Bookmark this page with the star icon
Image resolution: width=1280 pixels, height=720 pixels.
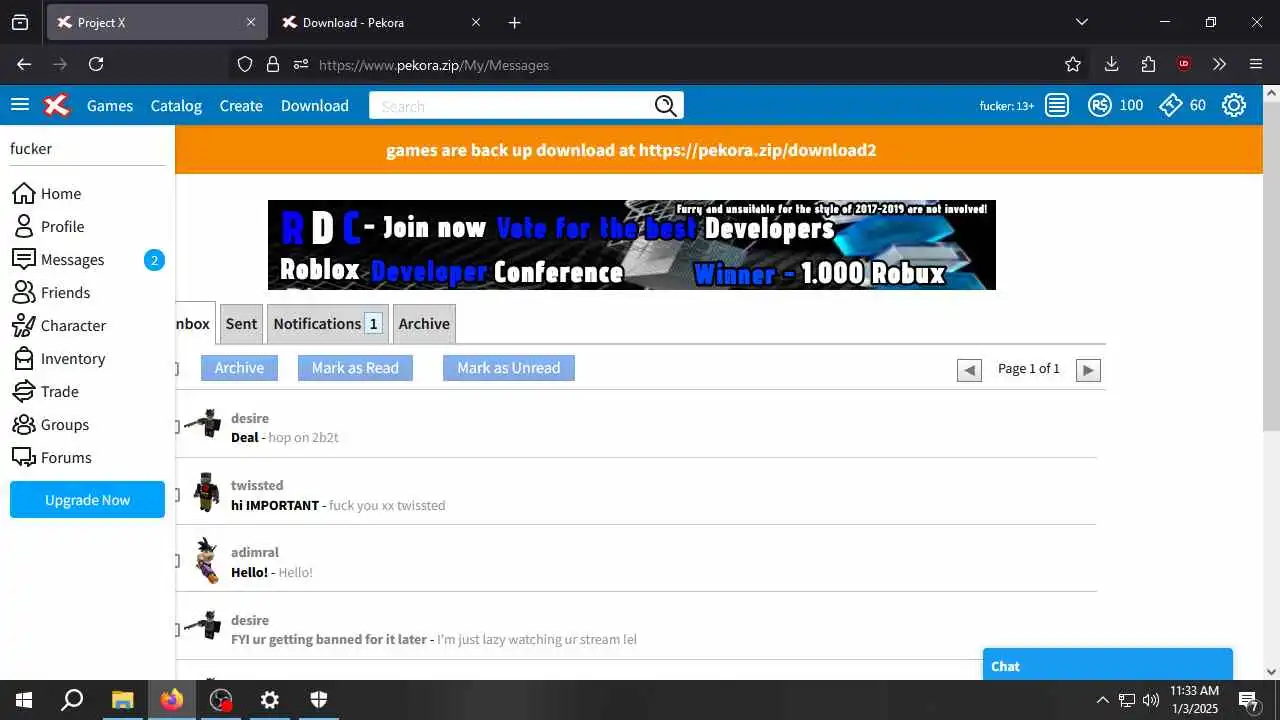(x=1073, y=64)
